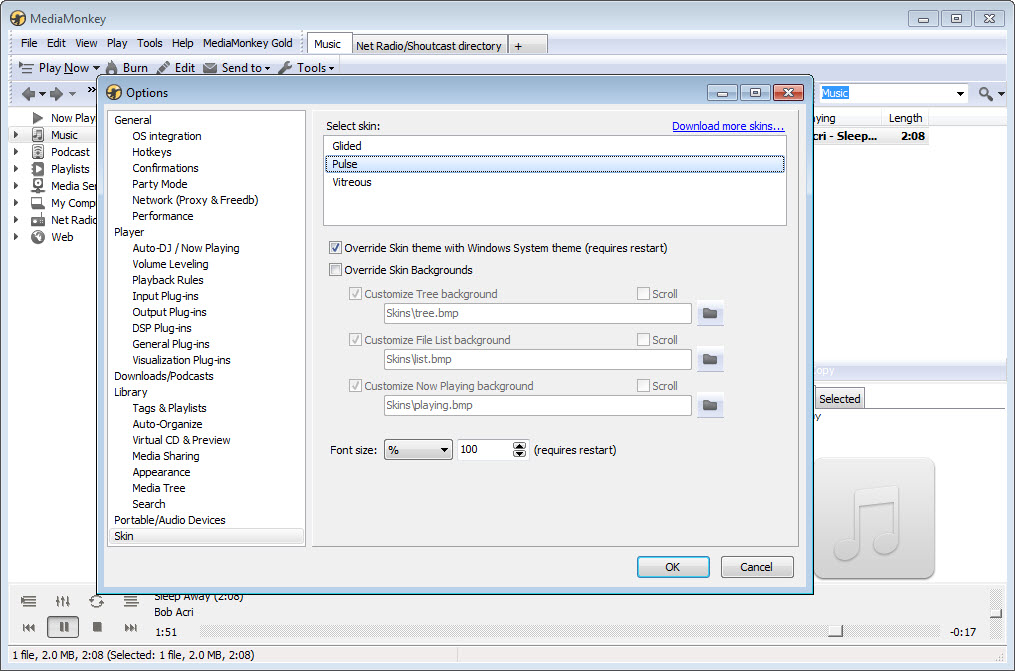Click the Font size spinner arrows
Image resolution: width=1015 pixels, height=671 pixels.
coord(519,450)
